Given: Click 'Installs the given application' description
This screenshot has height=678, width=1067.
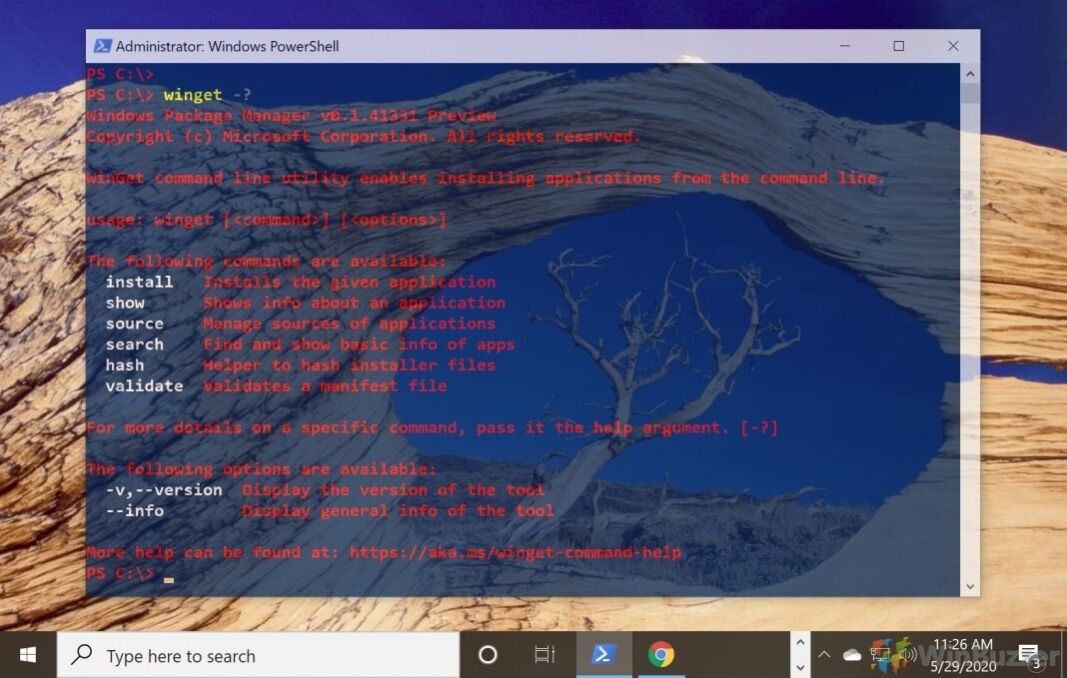Looking at the screenshot, I should coord(349,282).
